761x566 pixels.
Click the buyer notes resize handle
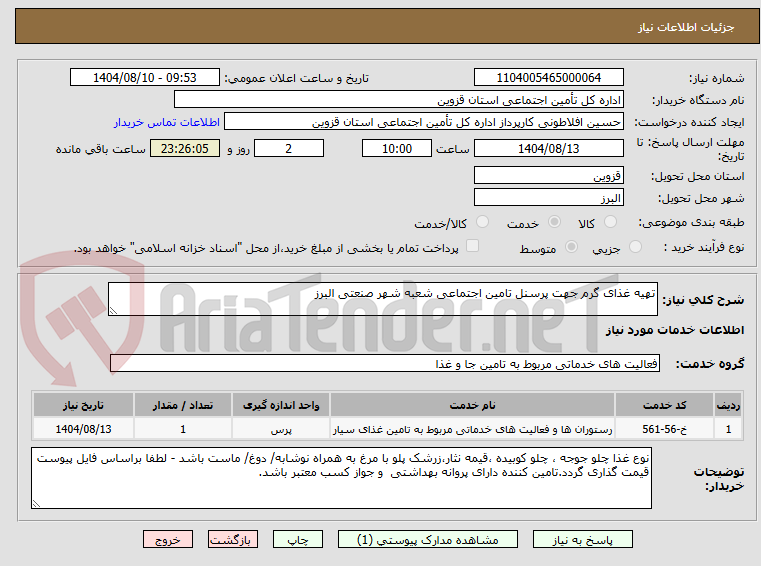[x=36, y=504]
